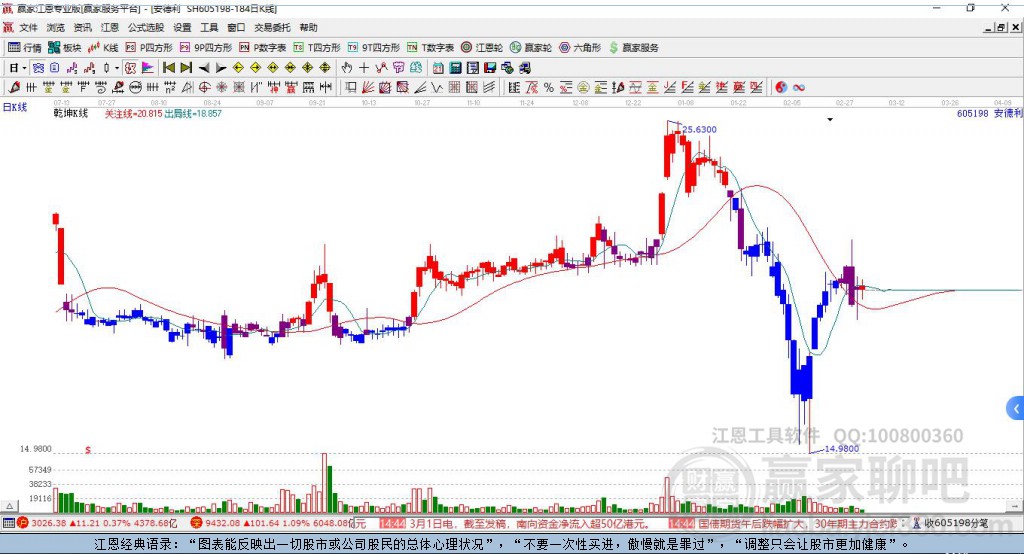Toggle the highlighted blue chart-mode button

(39, 67)
